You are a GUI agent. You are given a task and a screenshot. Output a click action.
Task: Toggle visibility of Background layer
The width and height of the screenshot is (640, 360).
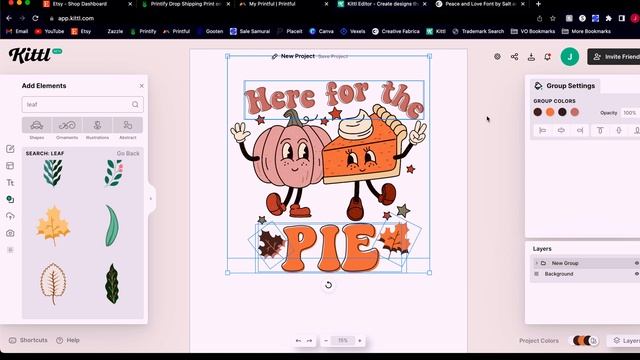tap(636, 274)
